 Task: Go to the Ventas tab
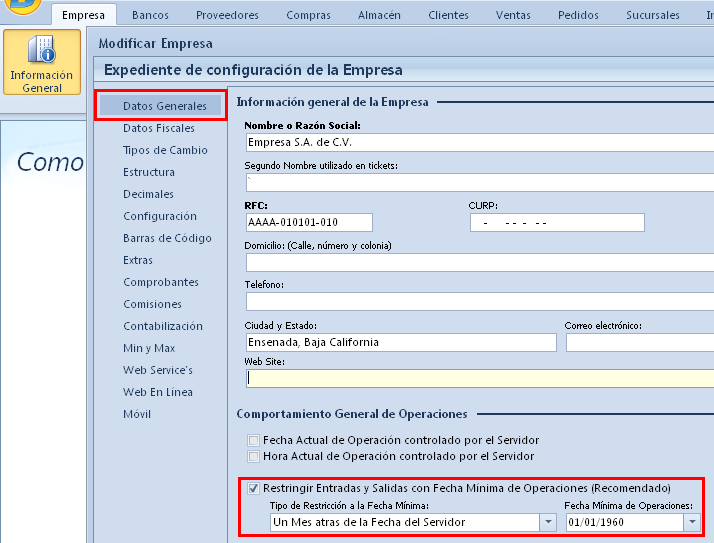point(513,15)
